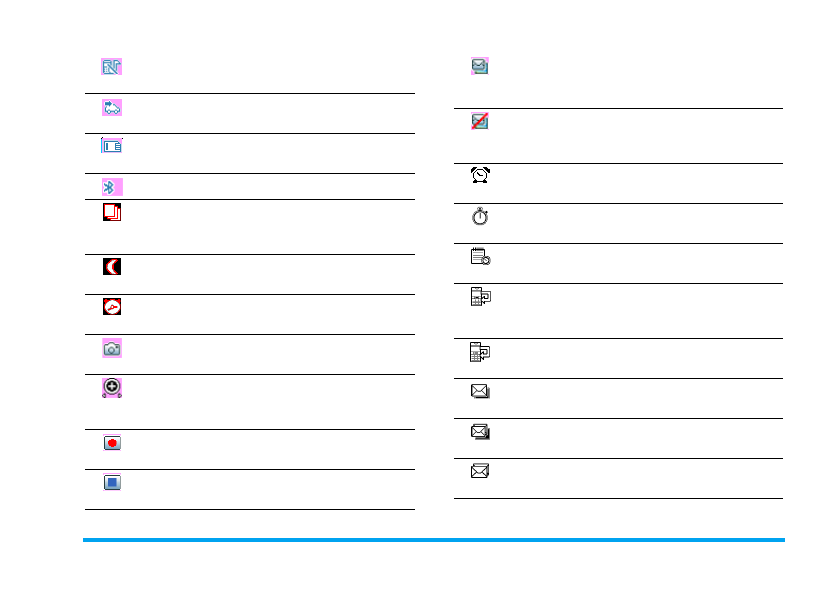
Task: Select the crossed-out envelope icon
Action: click(481, 121)
